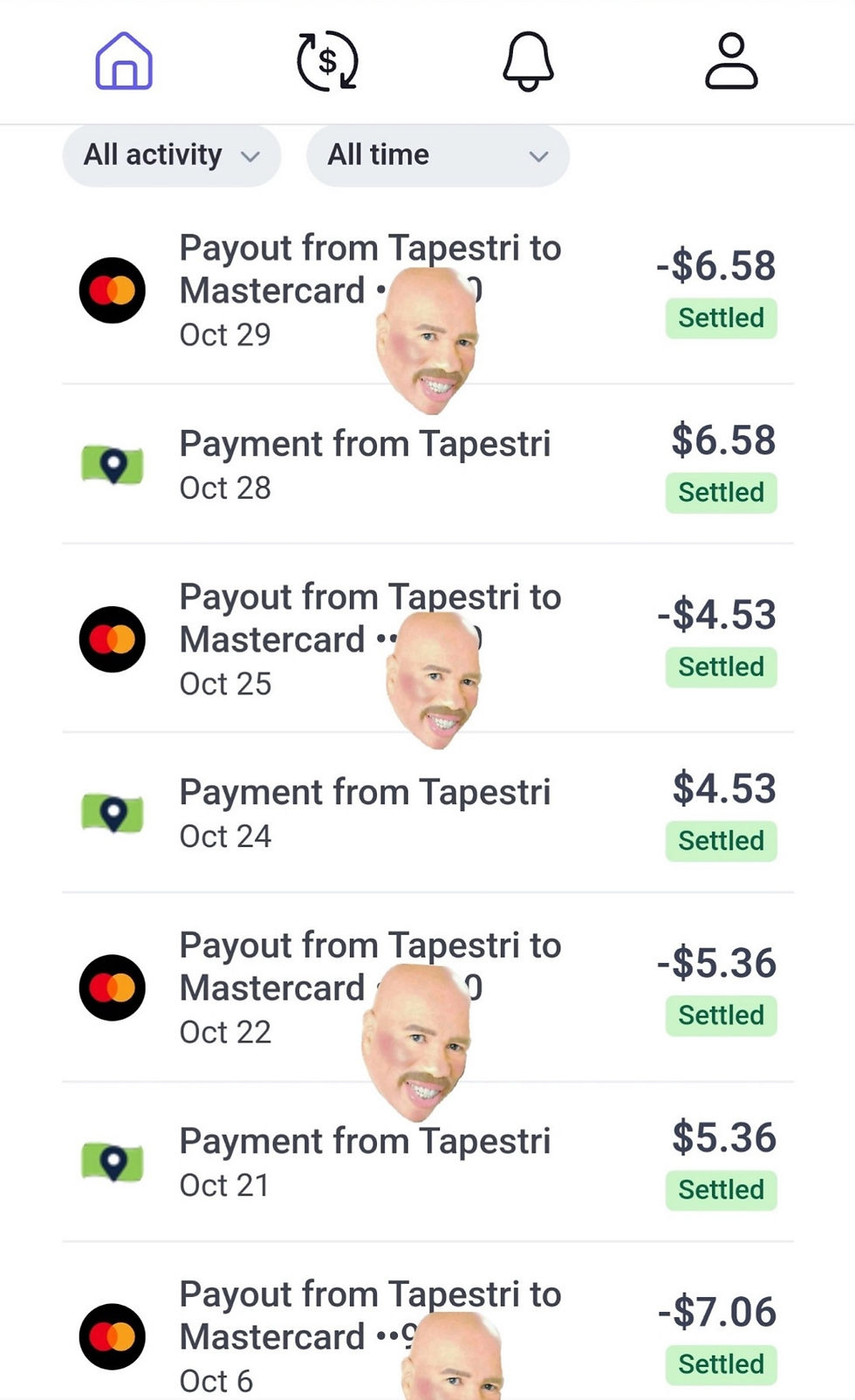This screenshot has height=1400, width=855.
Task: Click the Mastercard icon on the Oct 25 payout
Action: tap(112, 639)
